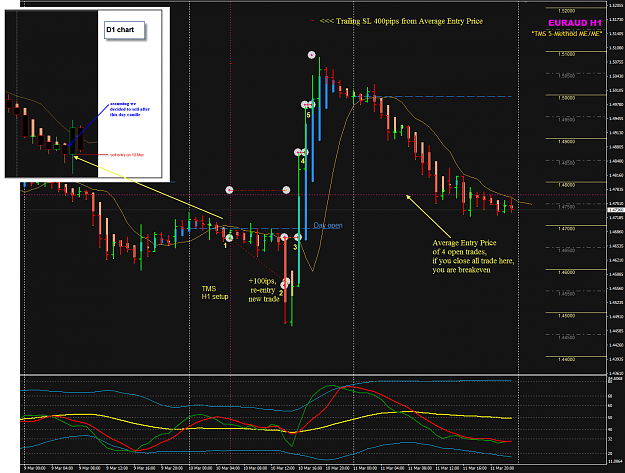Click the highlighted current price tag on the price axis
Image resolution: width=625 pixels, height=473 pixels.
[x=616, y=209]
